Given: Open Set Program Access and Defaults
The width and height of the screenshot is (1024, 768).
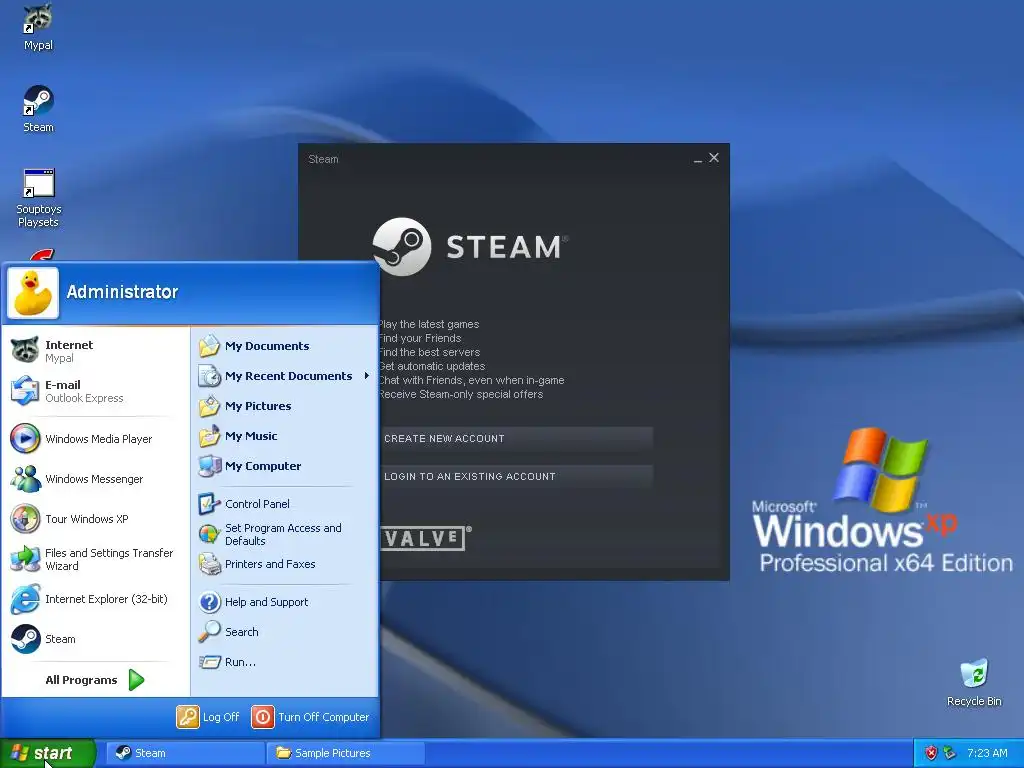Looking at the screenshot, I should tap(285, 534).
